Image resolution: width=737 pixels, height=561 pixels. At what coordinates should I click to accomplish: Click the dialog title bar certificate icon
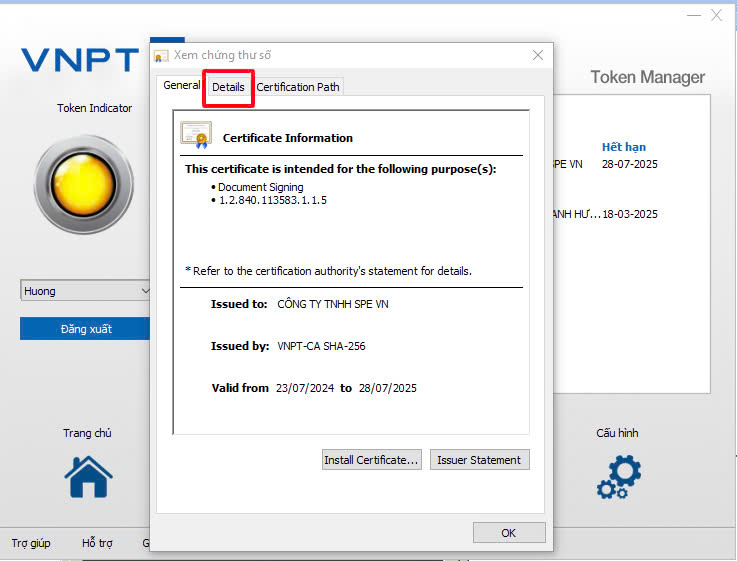(x=161, y=56)
